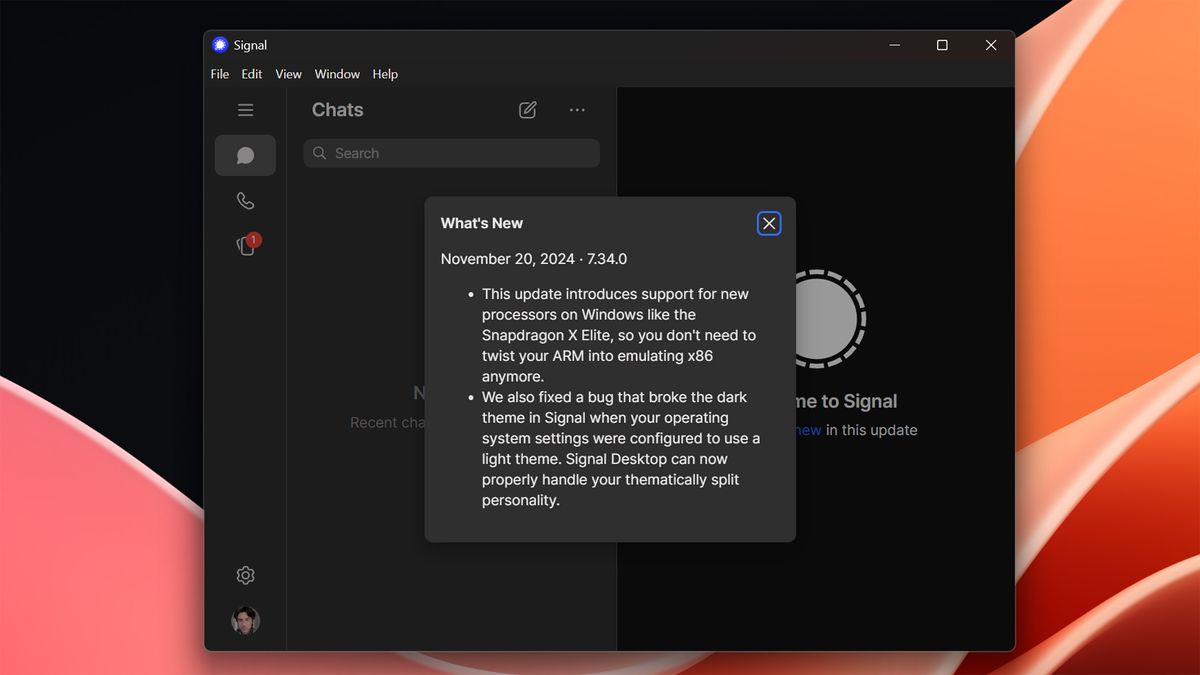Viewport: 1200px width, 675px height.
Task: Maximize the Signal window
Action: 941,45
